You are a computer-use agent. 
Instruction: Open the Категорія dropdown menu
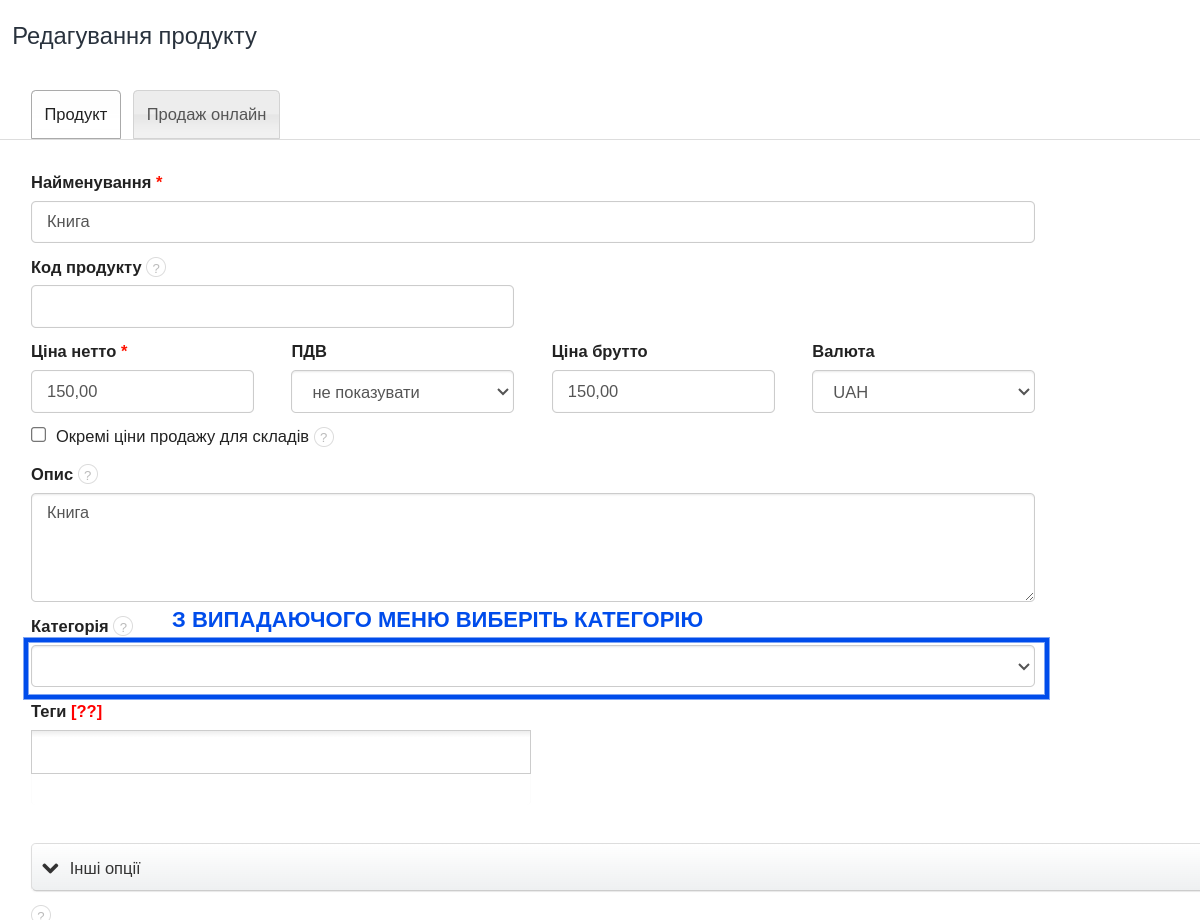click(532, 666)
